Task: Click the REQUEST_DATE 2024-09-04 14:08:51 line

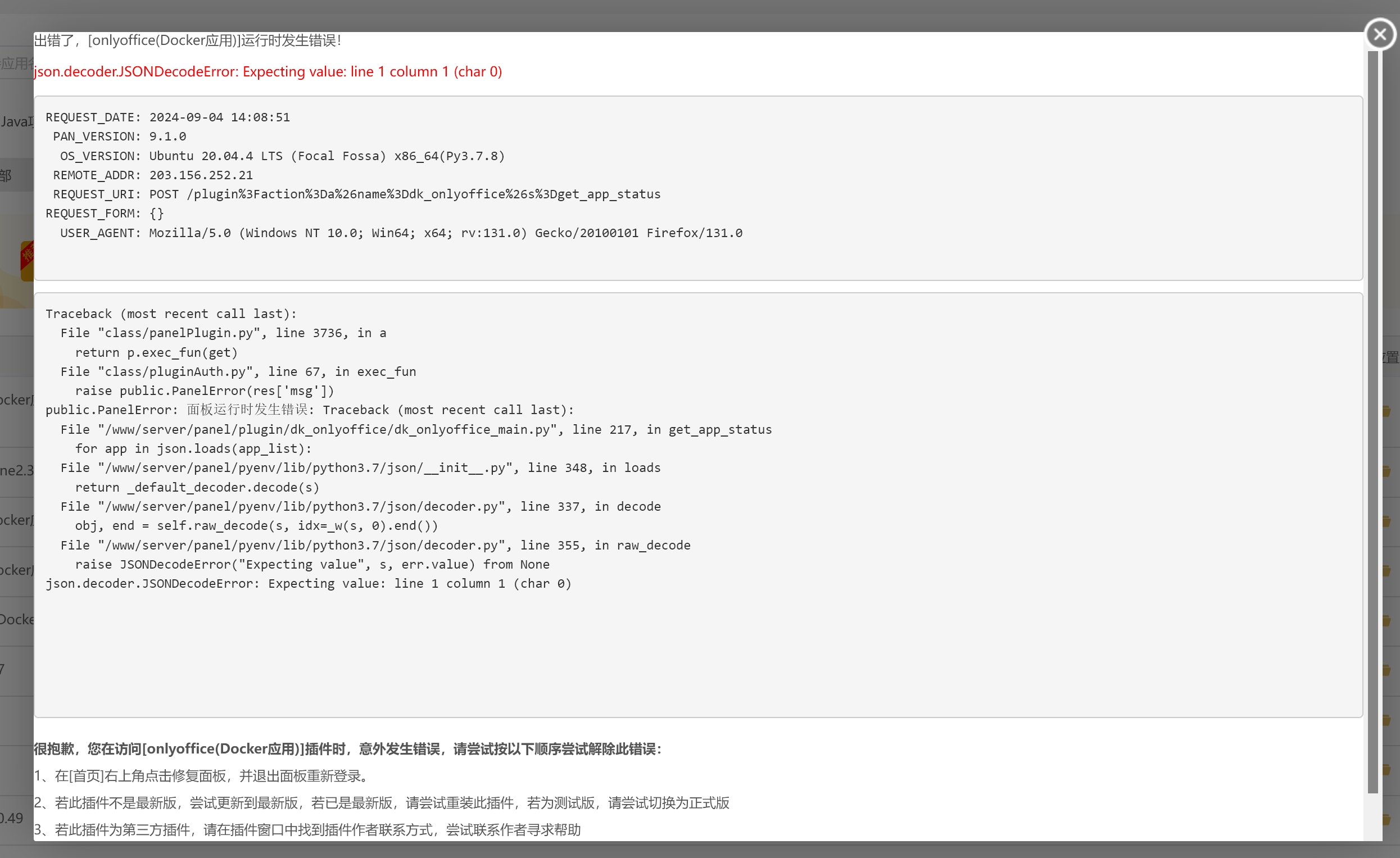Action: point(167,117)
